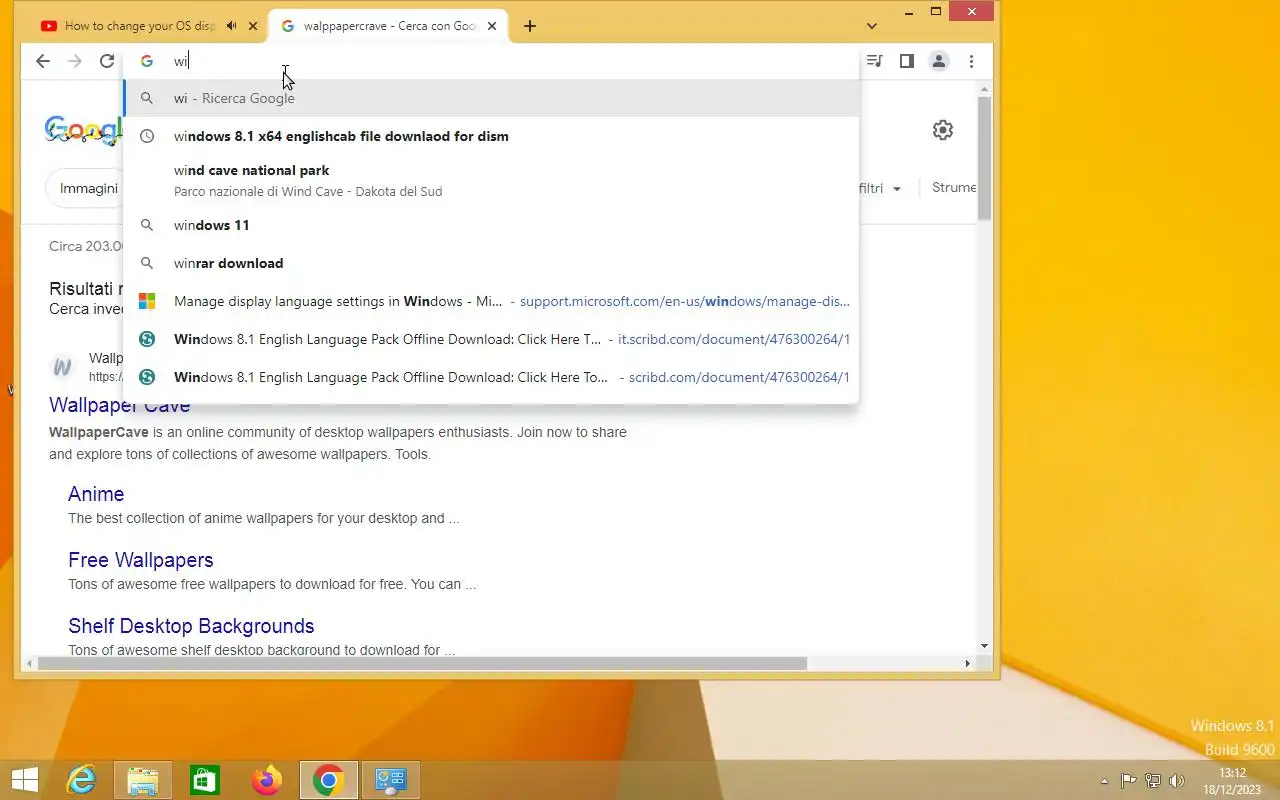Switch to Chrome taskbar icon
The height and width of the screenshot is (800, 1280).
(x=329, y=780)
